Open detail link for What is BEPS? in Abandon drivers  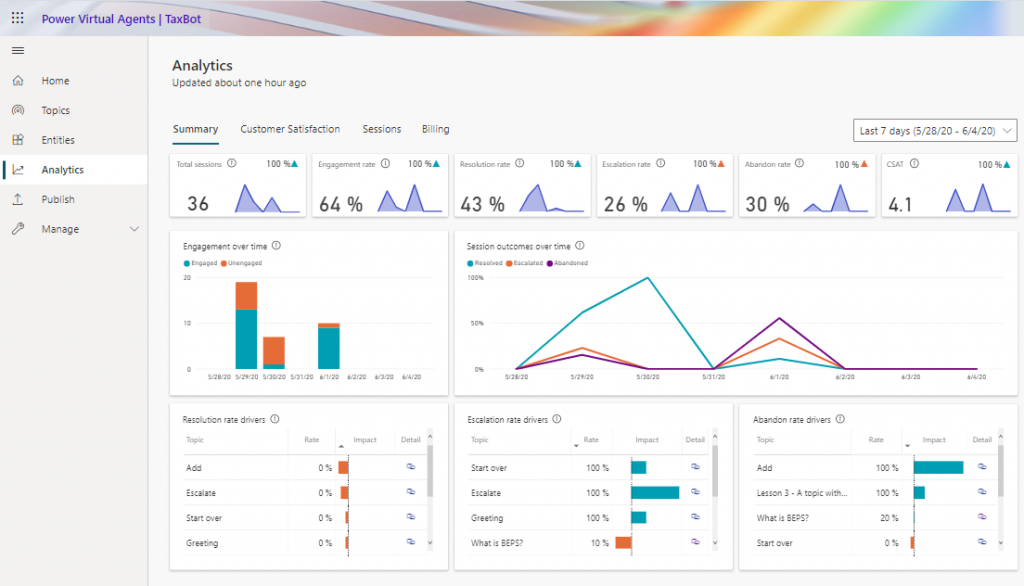[x=982, y=517]
